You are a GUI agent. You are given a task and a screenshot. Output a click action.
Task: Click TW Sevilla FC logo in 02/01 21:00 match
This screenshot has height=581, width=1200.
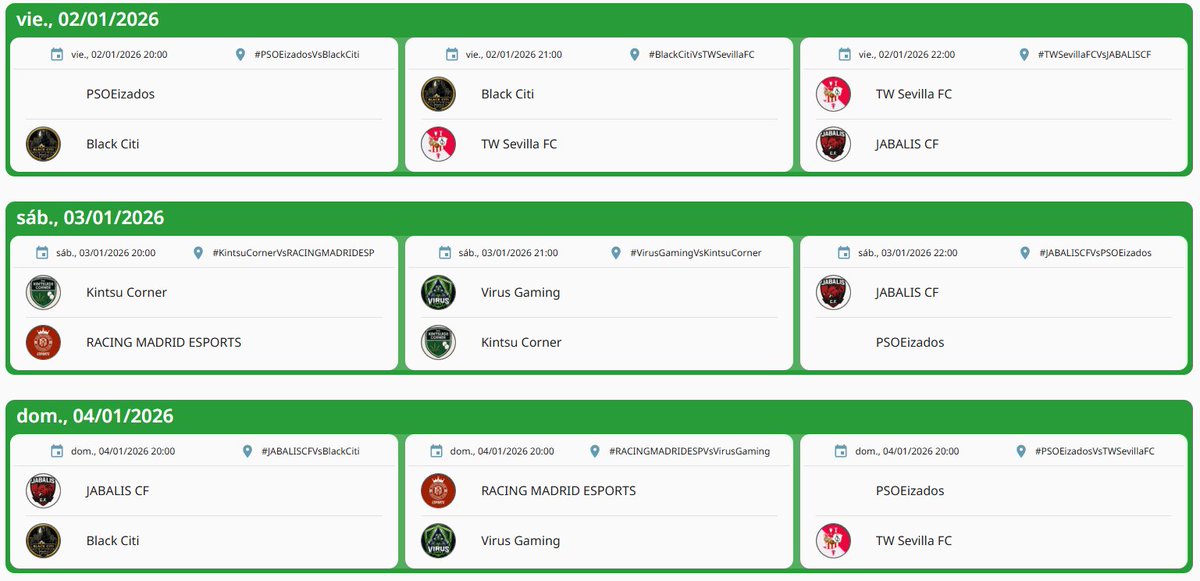coord(438,144)
